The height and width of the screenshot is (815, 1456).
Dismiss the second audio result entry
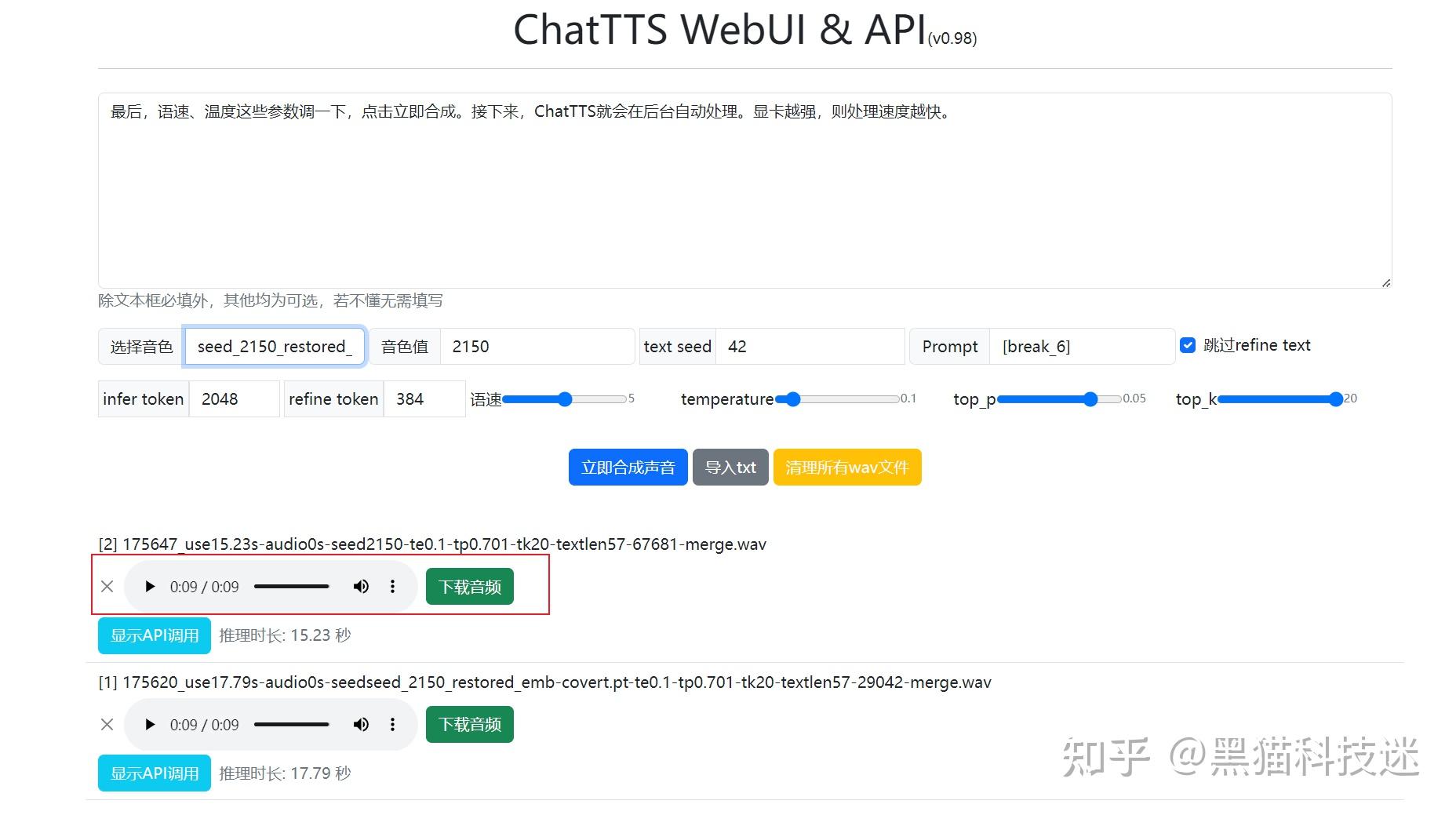click(107, 724)
